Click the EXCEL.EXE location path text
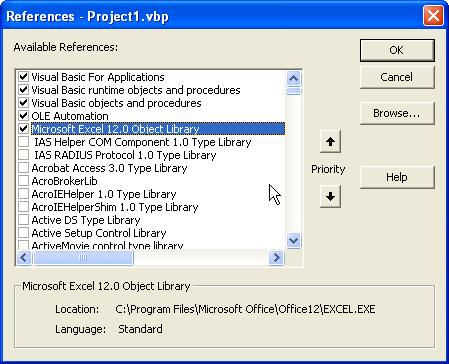 (x=245, y=309)
